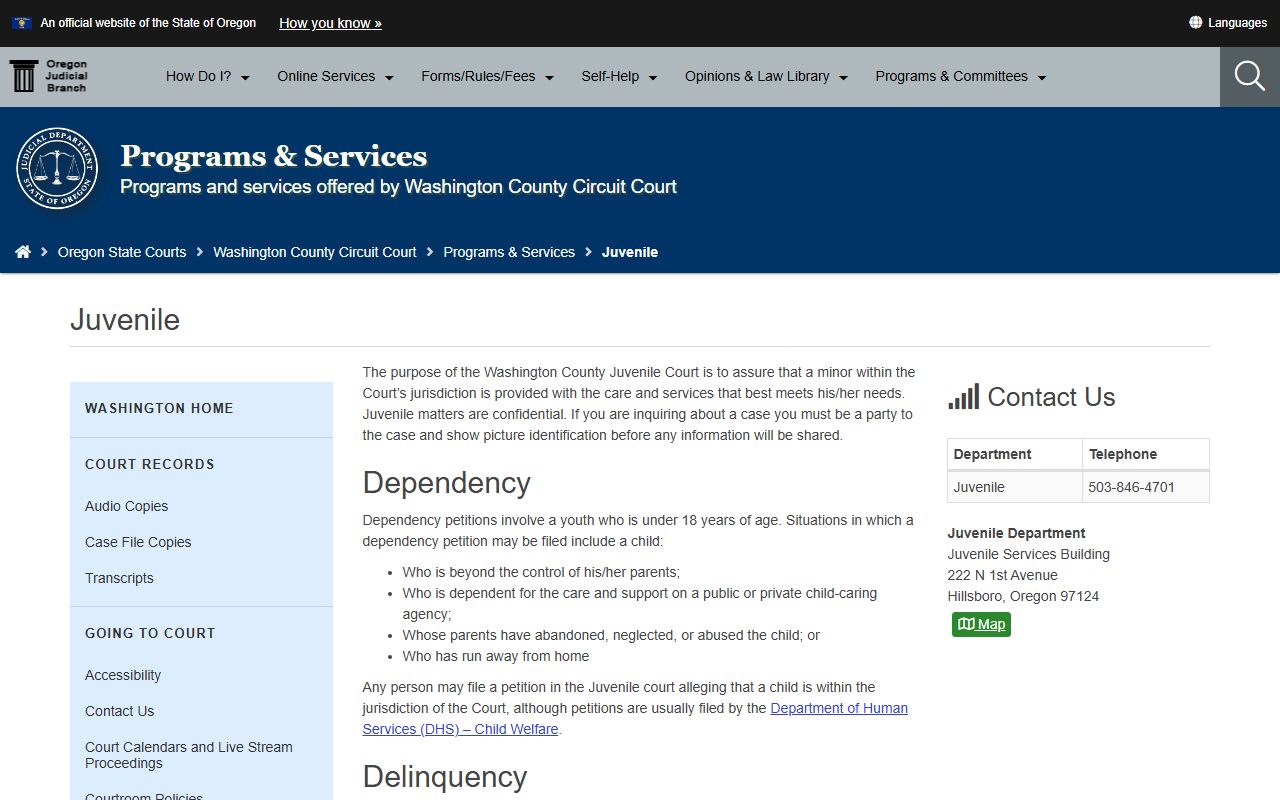Follow the DHS Child Welfare link
The height and width of the screenshot is (800, 1280).
tap(635, 718)
